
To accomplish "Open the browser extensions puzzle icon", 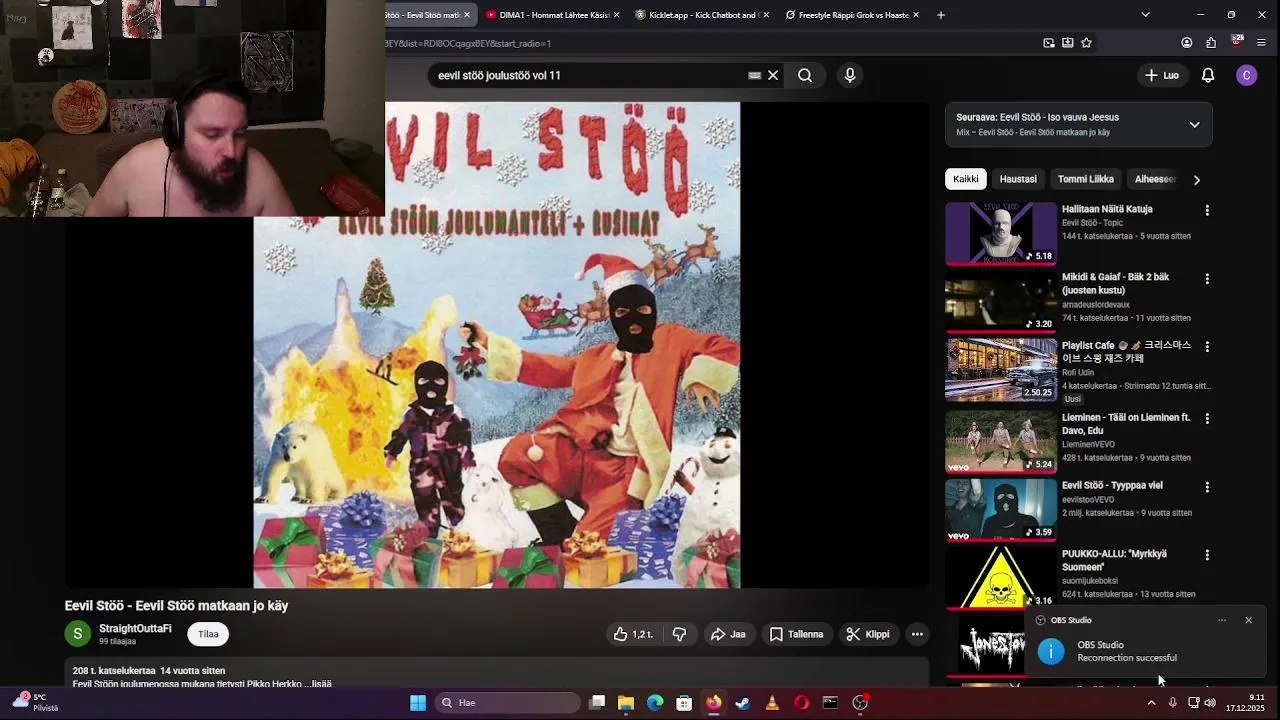I will [x=1211, y=43].
